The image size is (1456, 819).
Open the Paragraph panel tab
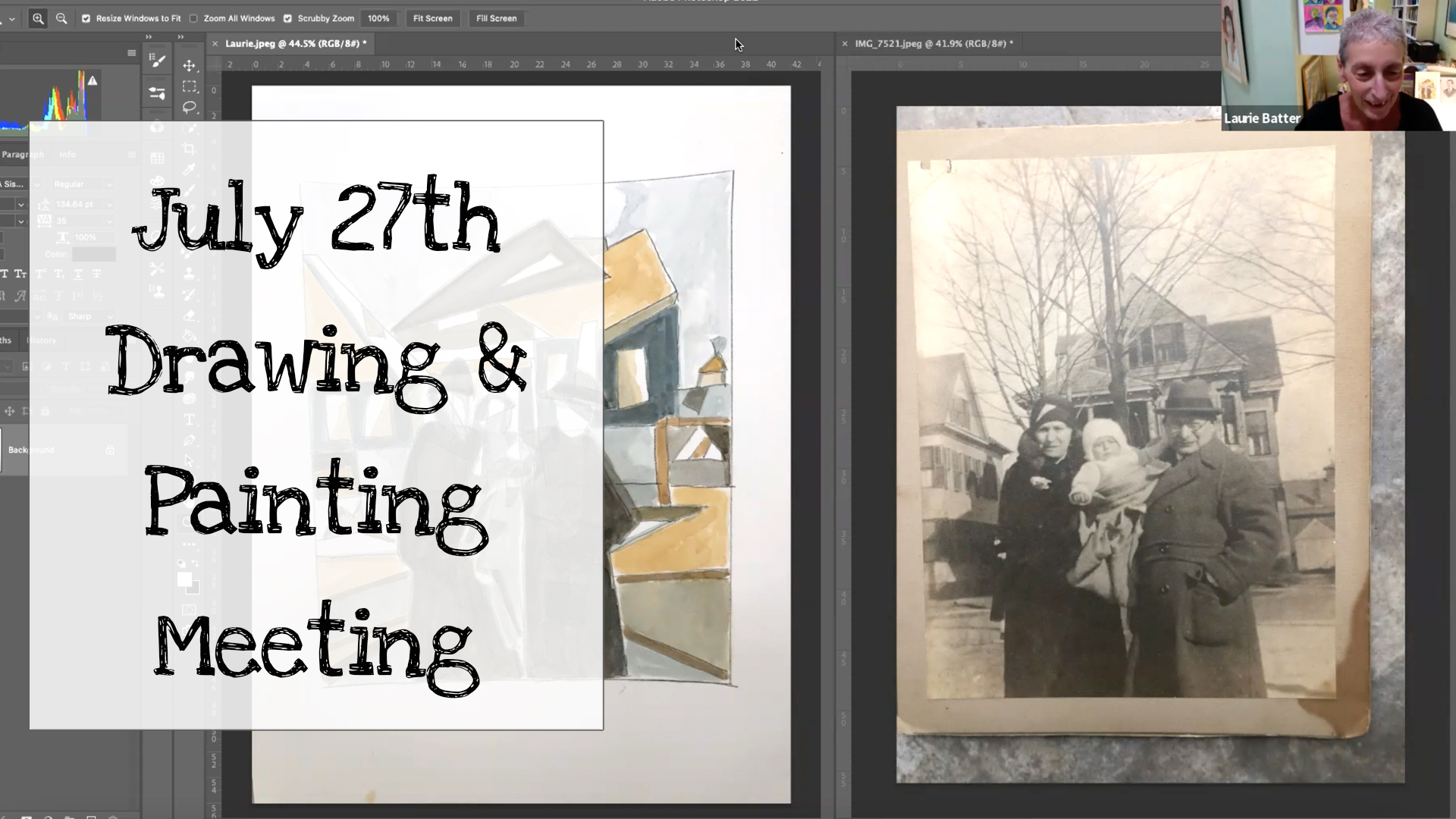pos(22,154)
